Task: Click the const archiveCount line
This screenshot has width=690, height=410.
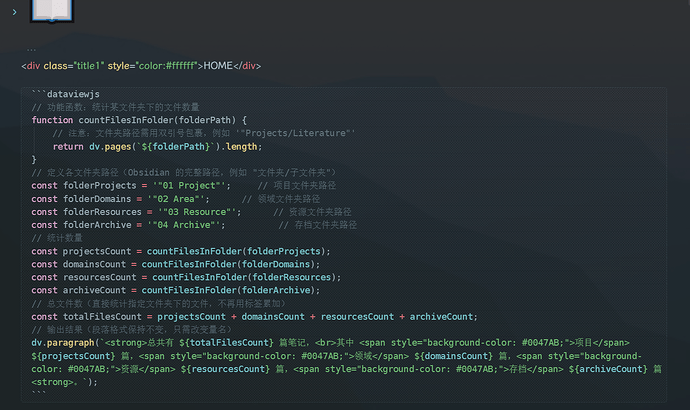Action: click(175, 290)
